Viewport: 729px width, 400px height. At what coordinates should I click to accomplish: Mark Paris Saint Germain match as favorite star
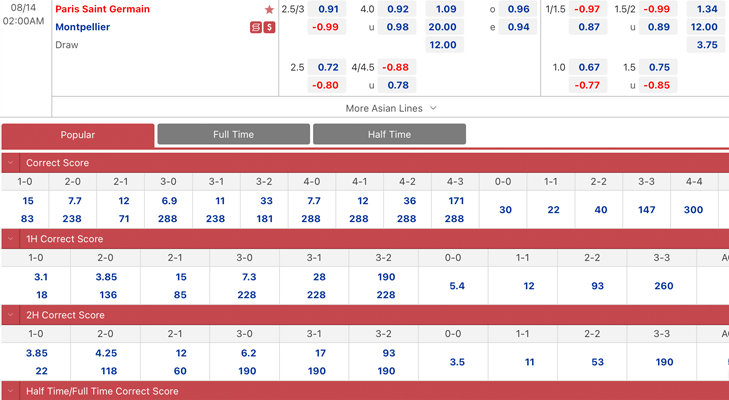(x=269, y=9)
